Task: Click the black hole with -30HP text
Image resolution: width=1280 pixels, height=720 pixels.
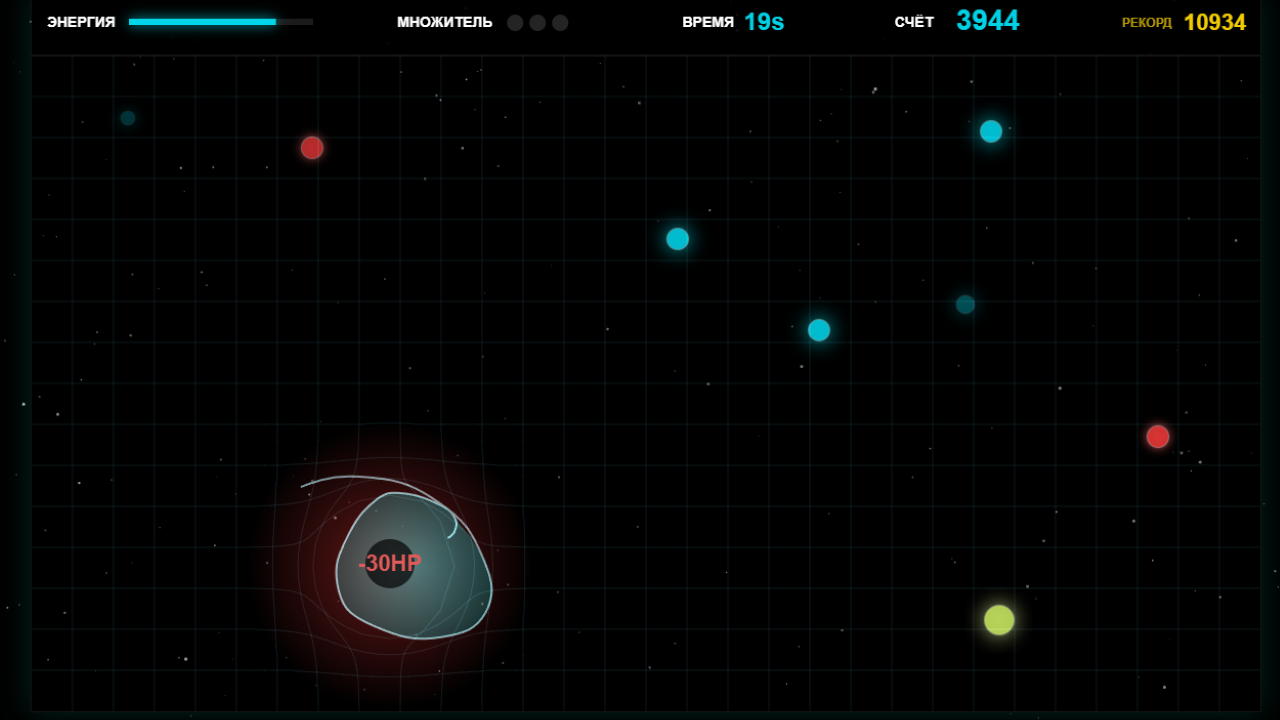Action: coord(390,562)
